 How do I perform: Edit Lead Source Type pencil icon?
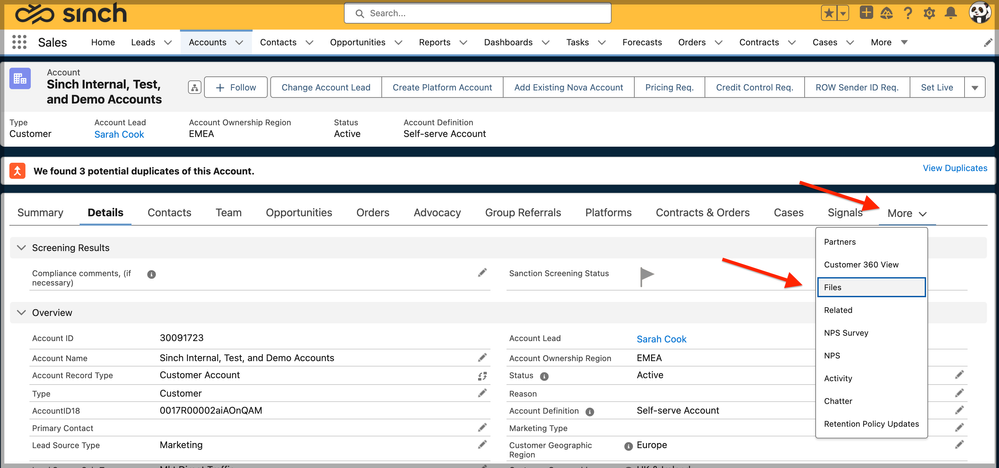pyautogui.click(x=482, y=444)
